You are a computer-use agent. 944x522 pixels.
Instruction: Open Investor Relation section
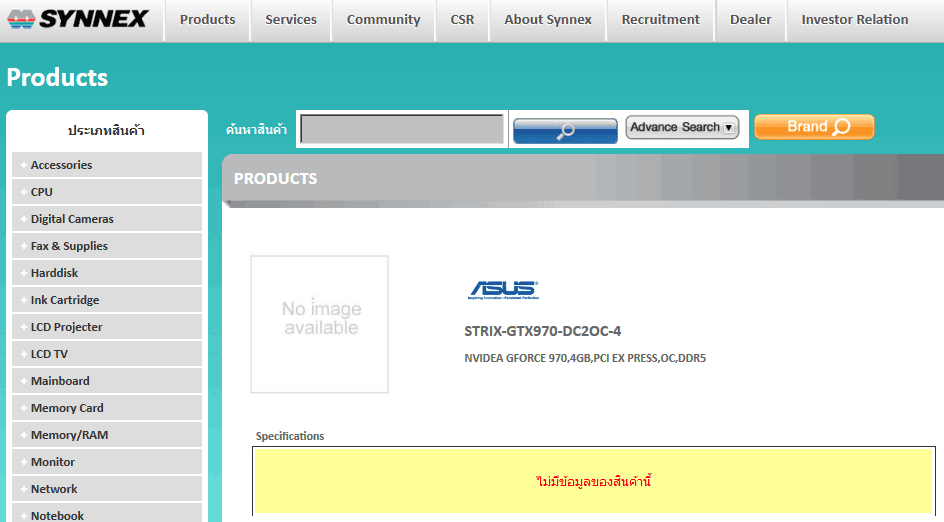[x=854, y=20]
